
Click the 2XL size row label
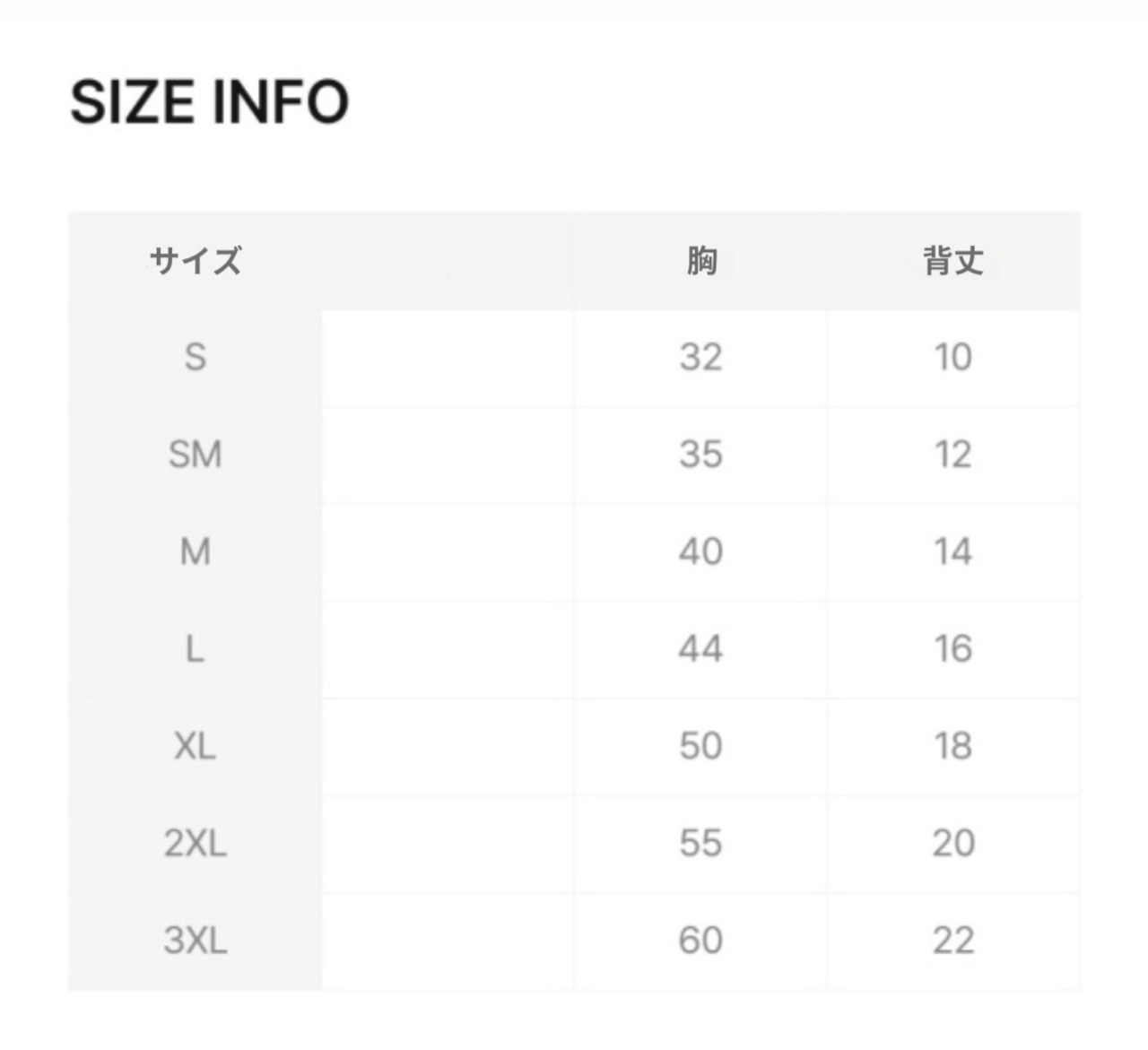tap(196, 843)
